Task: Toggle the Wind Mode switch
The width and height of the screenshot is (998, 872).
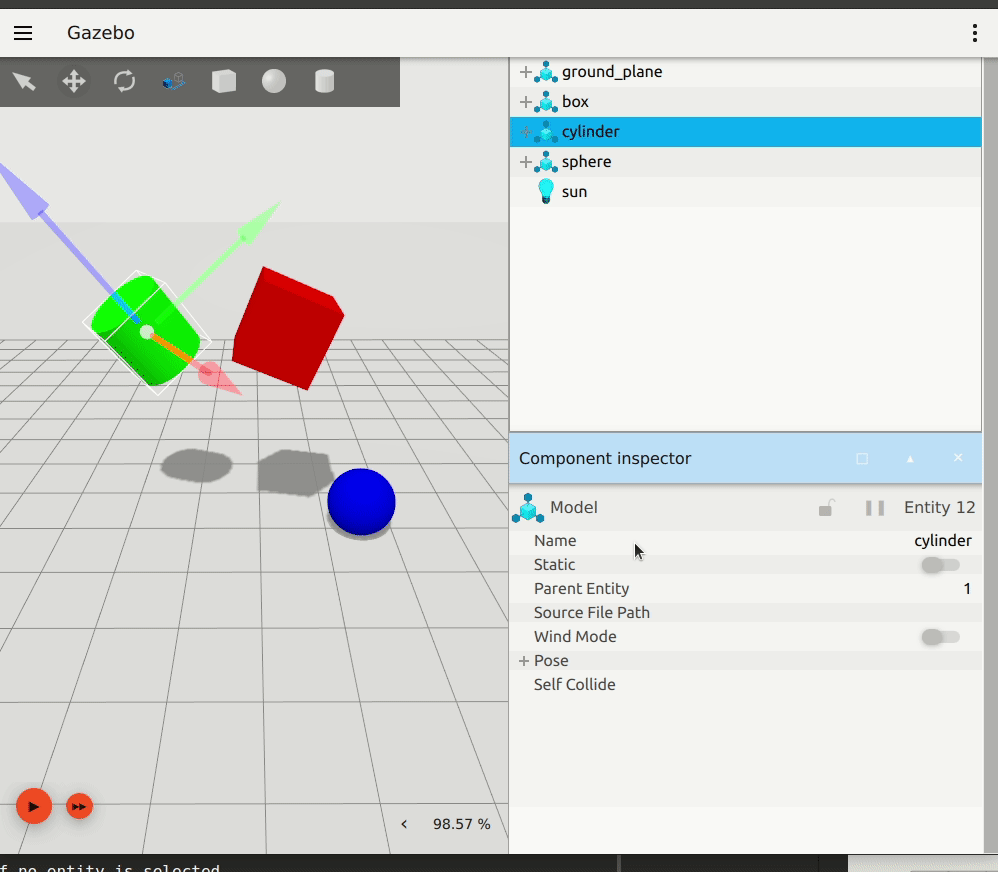Action: (941, 636)
